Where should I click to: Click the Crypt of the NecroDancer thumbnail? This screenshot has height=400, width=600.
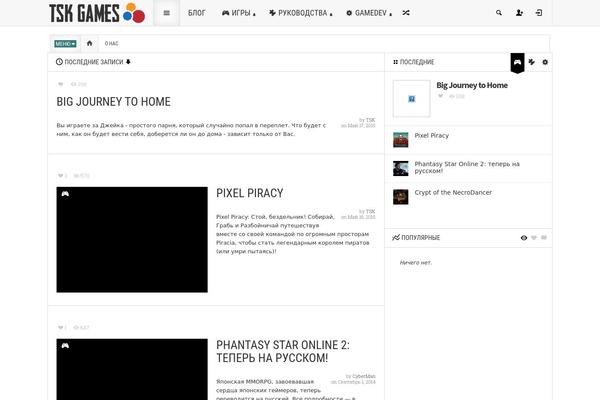(x=401, y=197)
